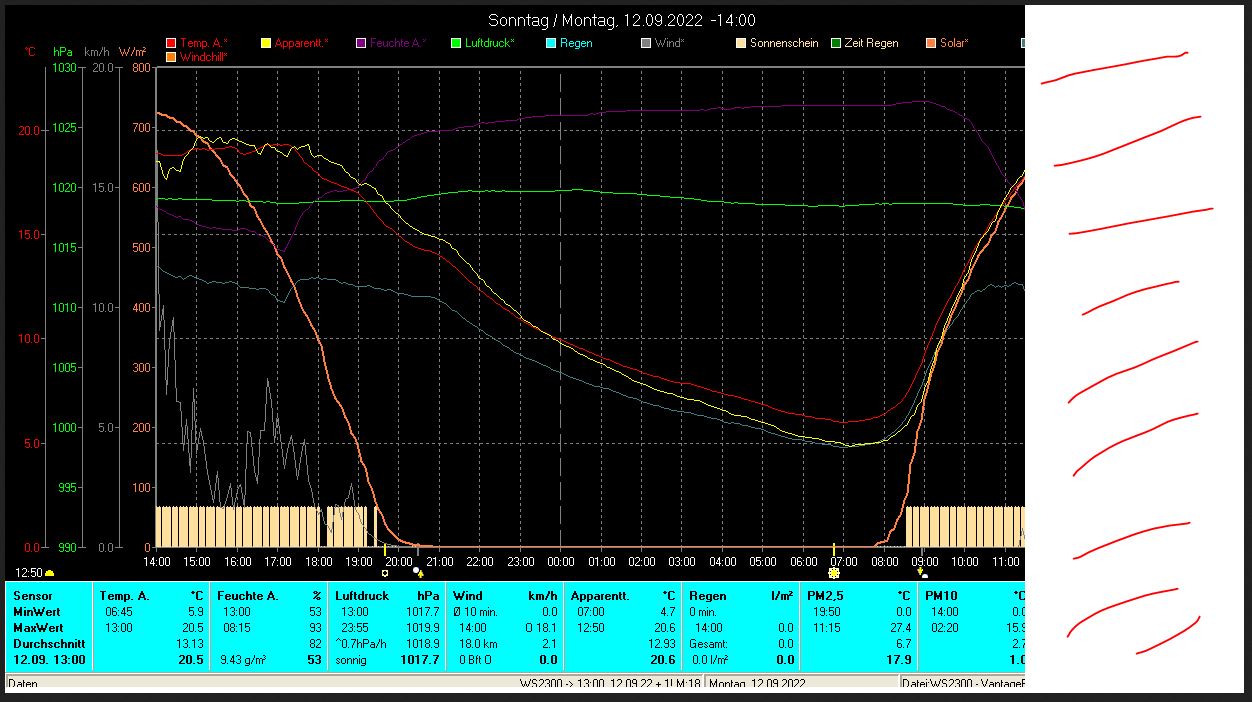Toggle the yellow Apparentt. legend box

click(266, 43)
